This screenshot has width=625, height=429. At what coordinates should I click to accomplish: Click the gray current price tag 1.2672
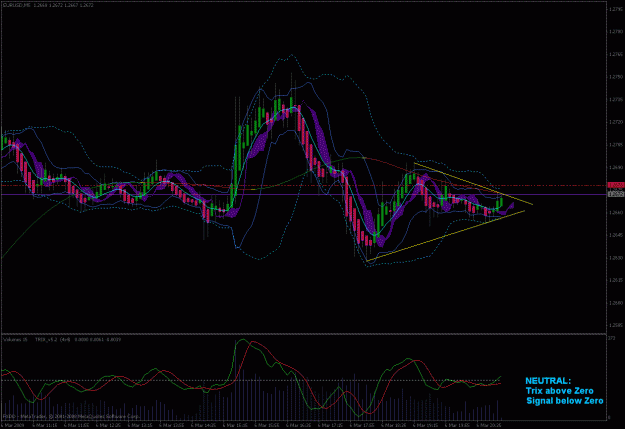pos(615,194)
